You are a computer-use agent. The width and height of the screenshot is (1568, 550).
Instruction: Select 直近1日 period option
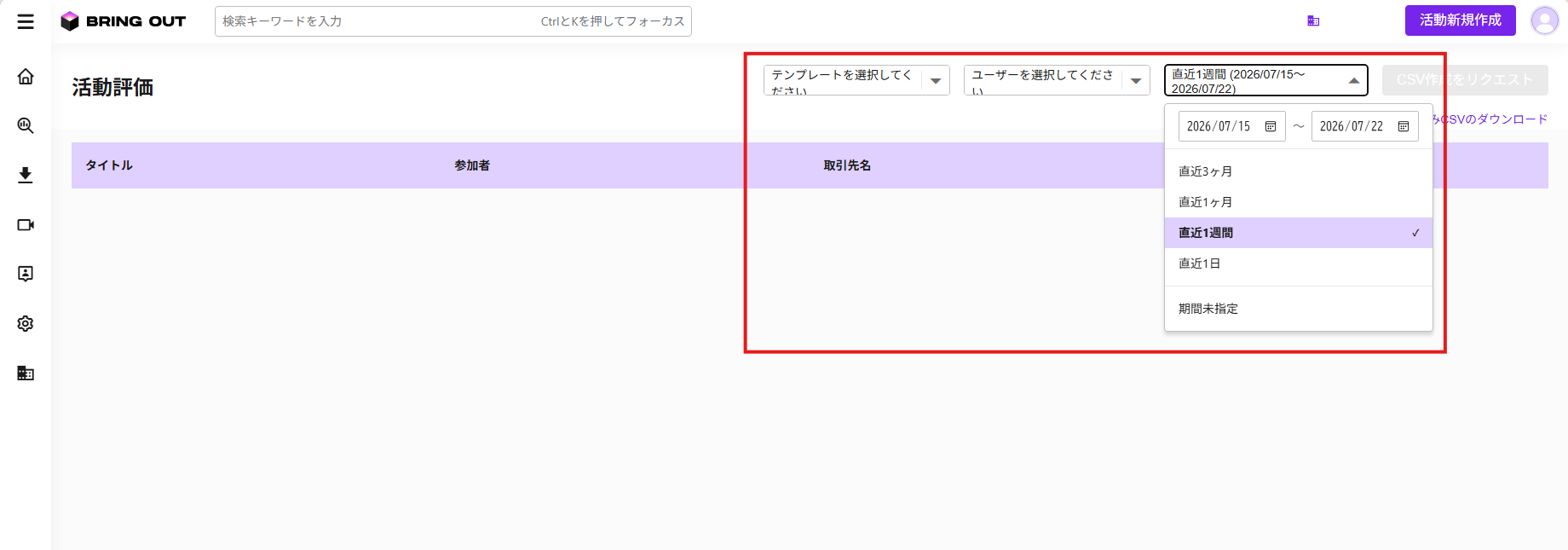1299,263
